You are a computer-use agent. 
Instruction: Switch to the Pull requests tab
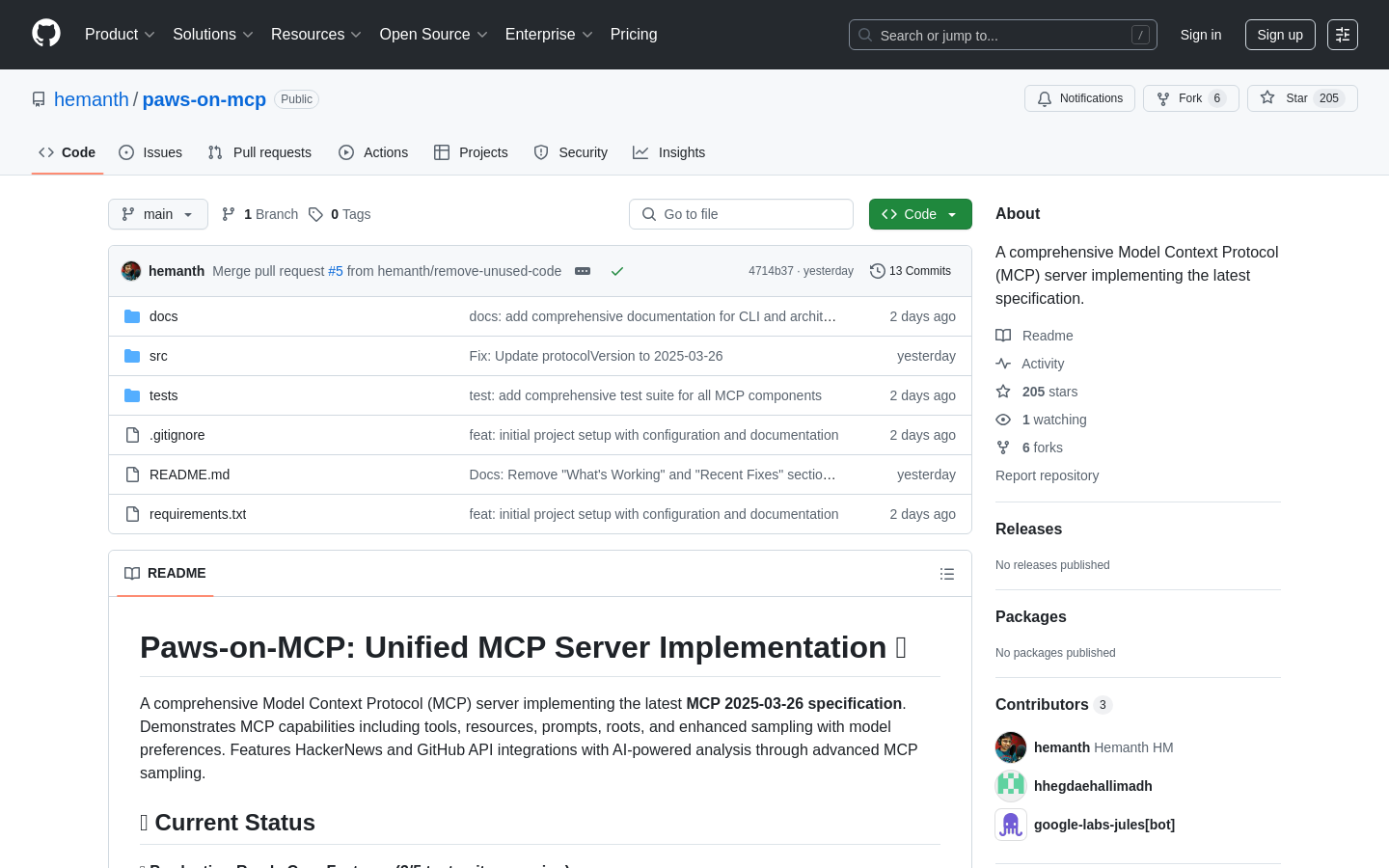coord(259,152)
